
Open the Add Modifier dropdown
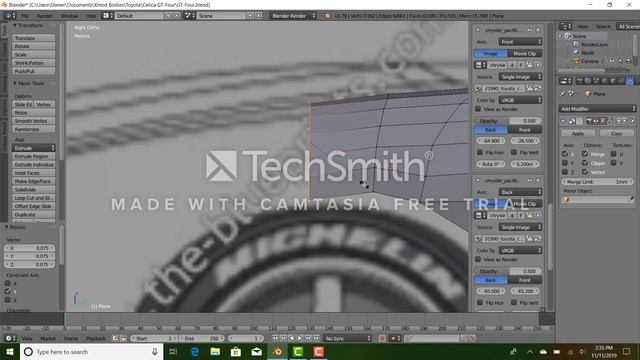pos(598,109)
